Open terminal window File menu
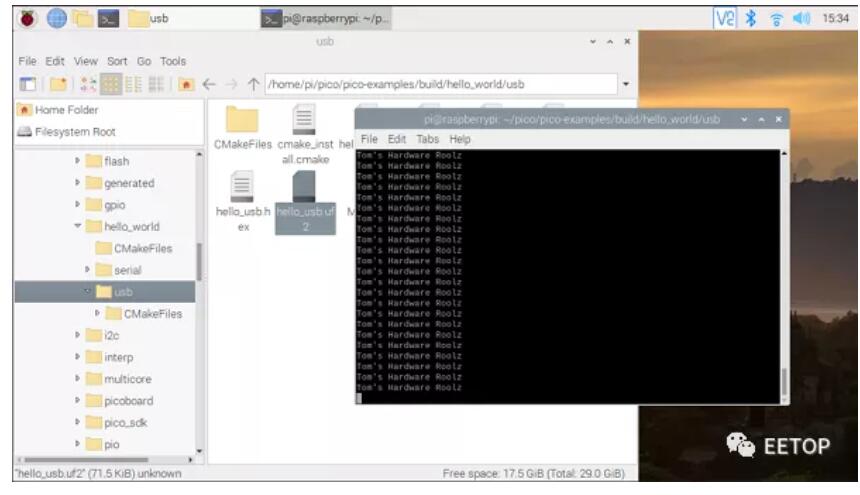Image resolution: width=860 pixels, height=495 pixels. (x=369, y=139)
